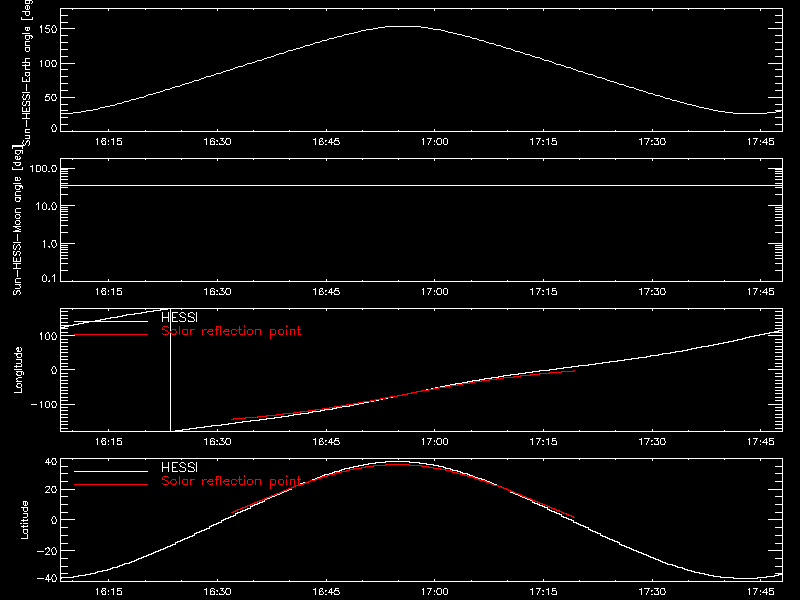Click red legend line in Latitude plot
The width and height of the screenshot is (800, 600).
pos(111,484)
